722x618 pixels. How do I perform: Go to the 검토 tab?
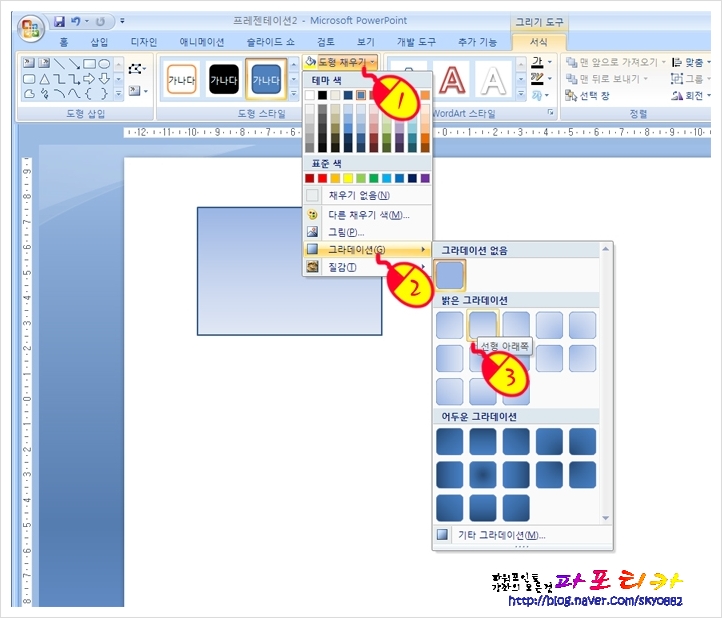(326, 42)
